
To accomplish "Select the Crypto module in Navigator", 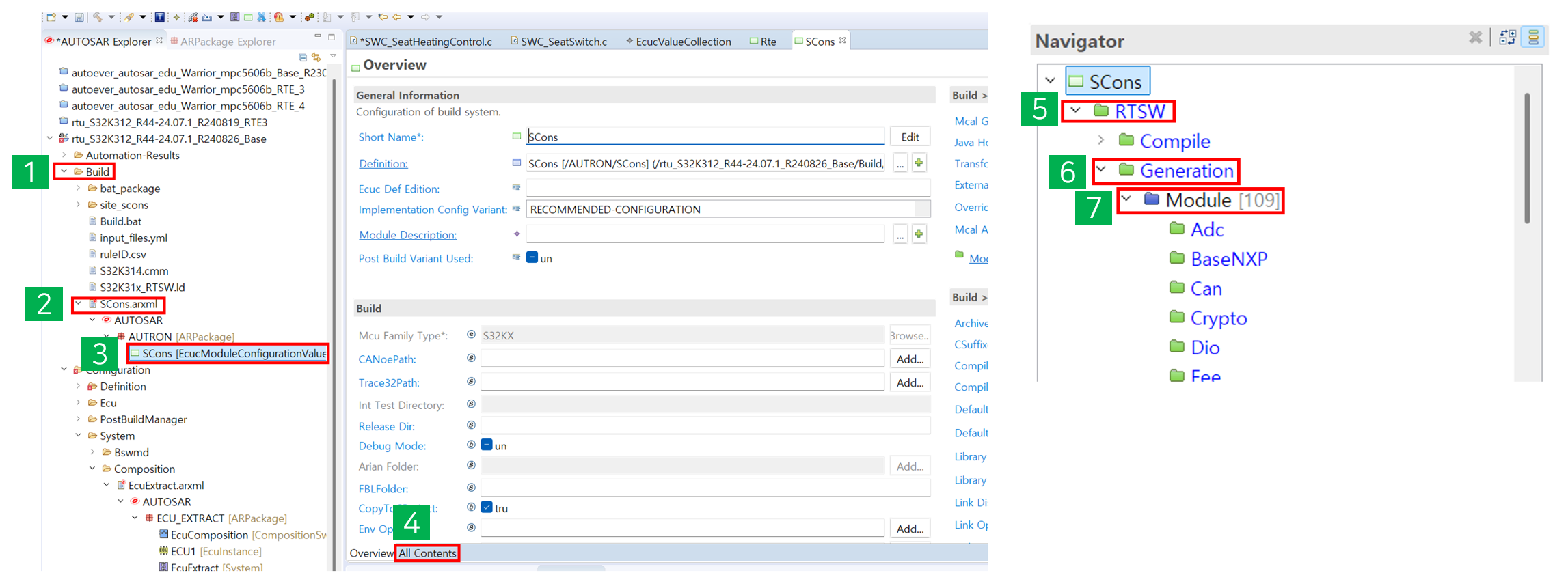I will (1218, 318).
